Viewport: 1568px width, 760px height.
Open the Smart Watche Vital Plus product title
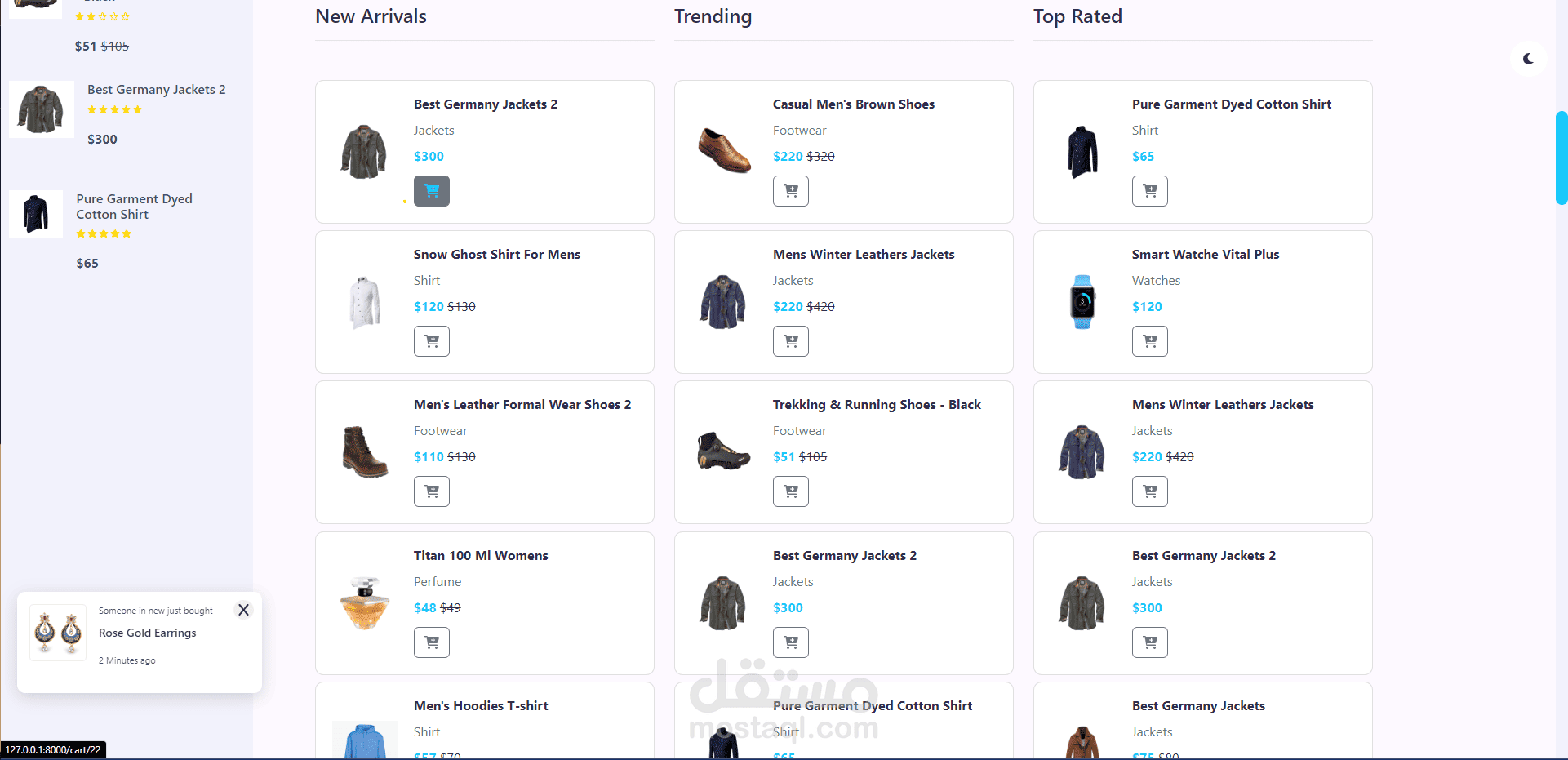(1206, 255)
